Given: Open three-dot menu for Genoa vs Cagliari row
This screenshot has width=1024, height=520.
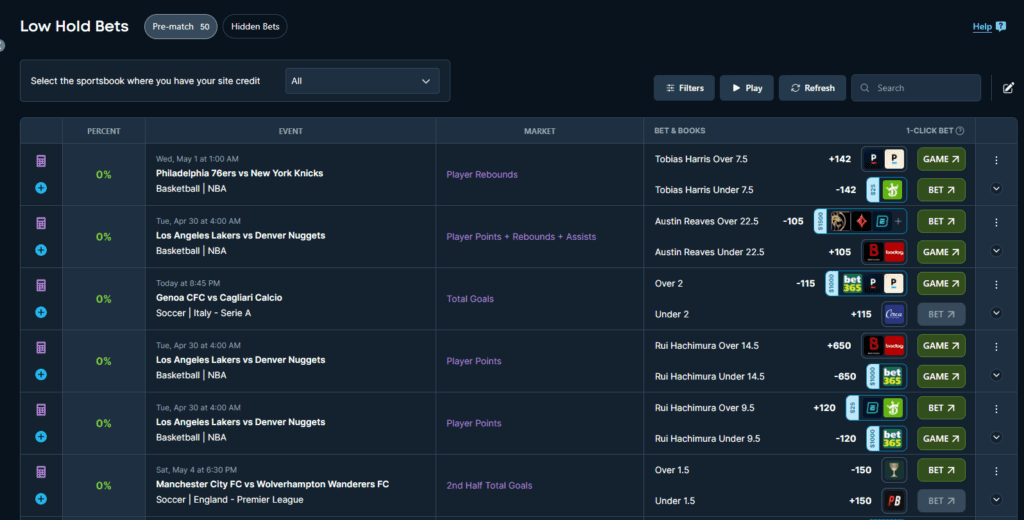Looking at the screenshot, I should pyautogui.click(x=996, y=285).
